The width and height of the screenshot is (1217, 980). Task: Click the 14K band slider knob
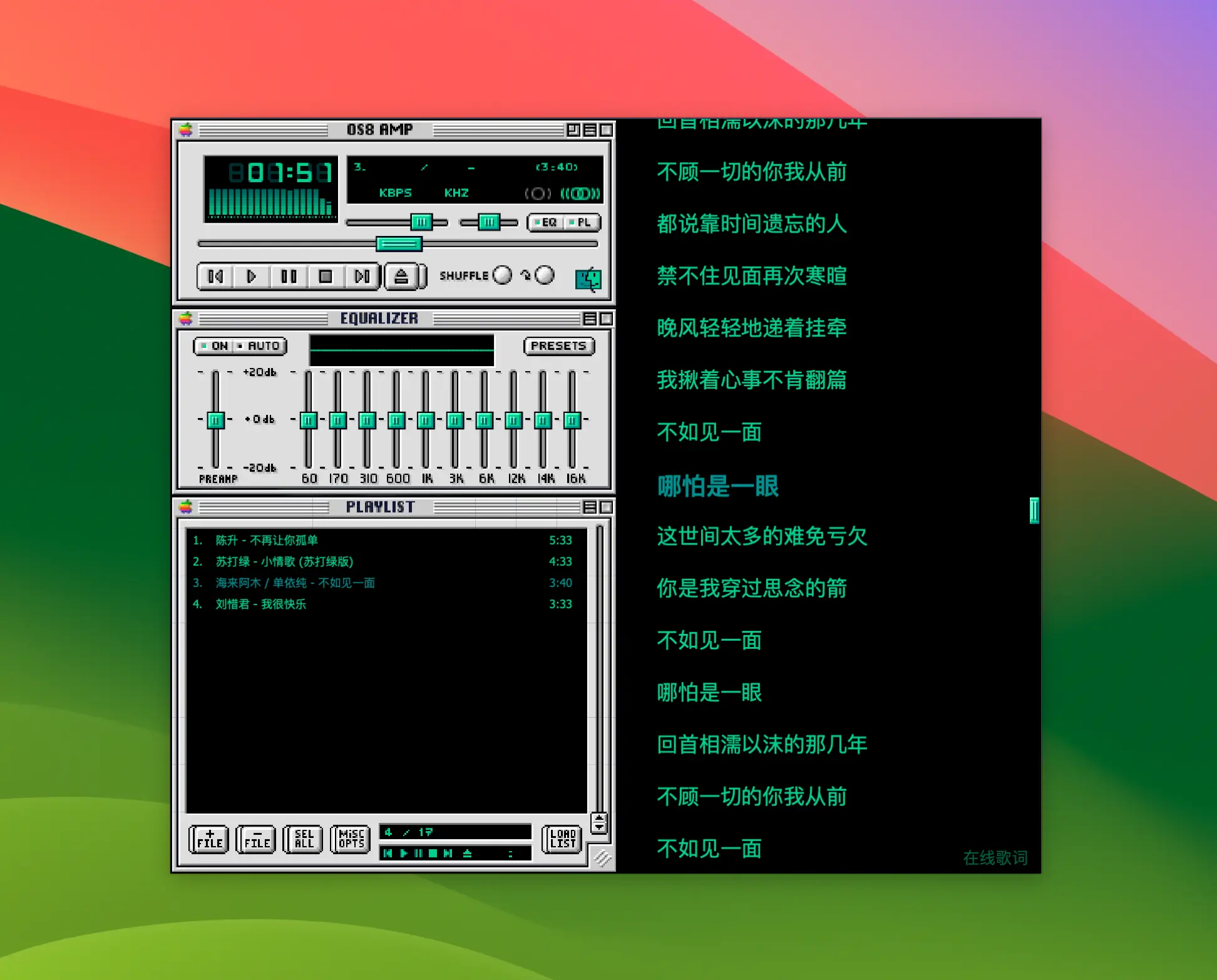tap(543, 420)
